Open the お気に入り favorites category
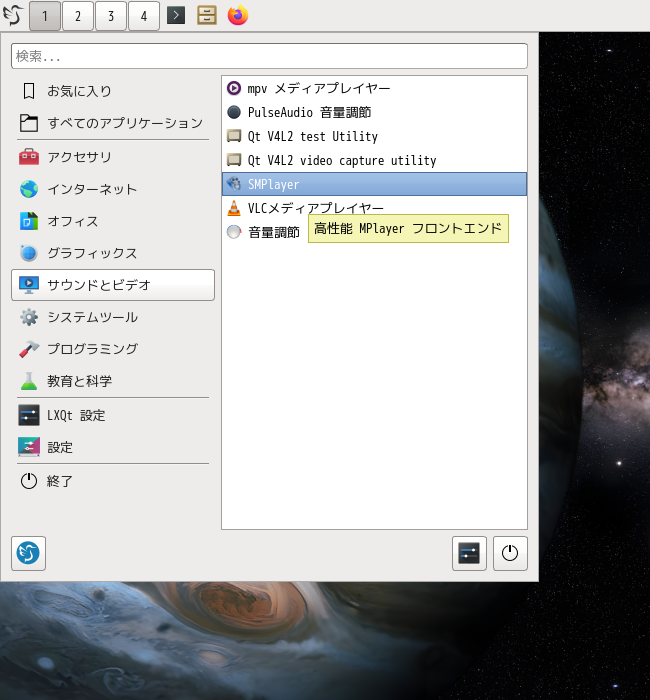This screenshot has width=650, height=700. point(113,91)
